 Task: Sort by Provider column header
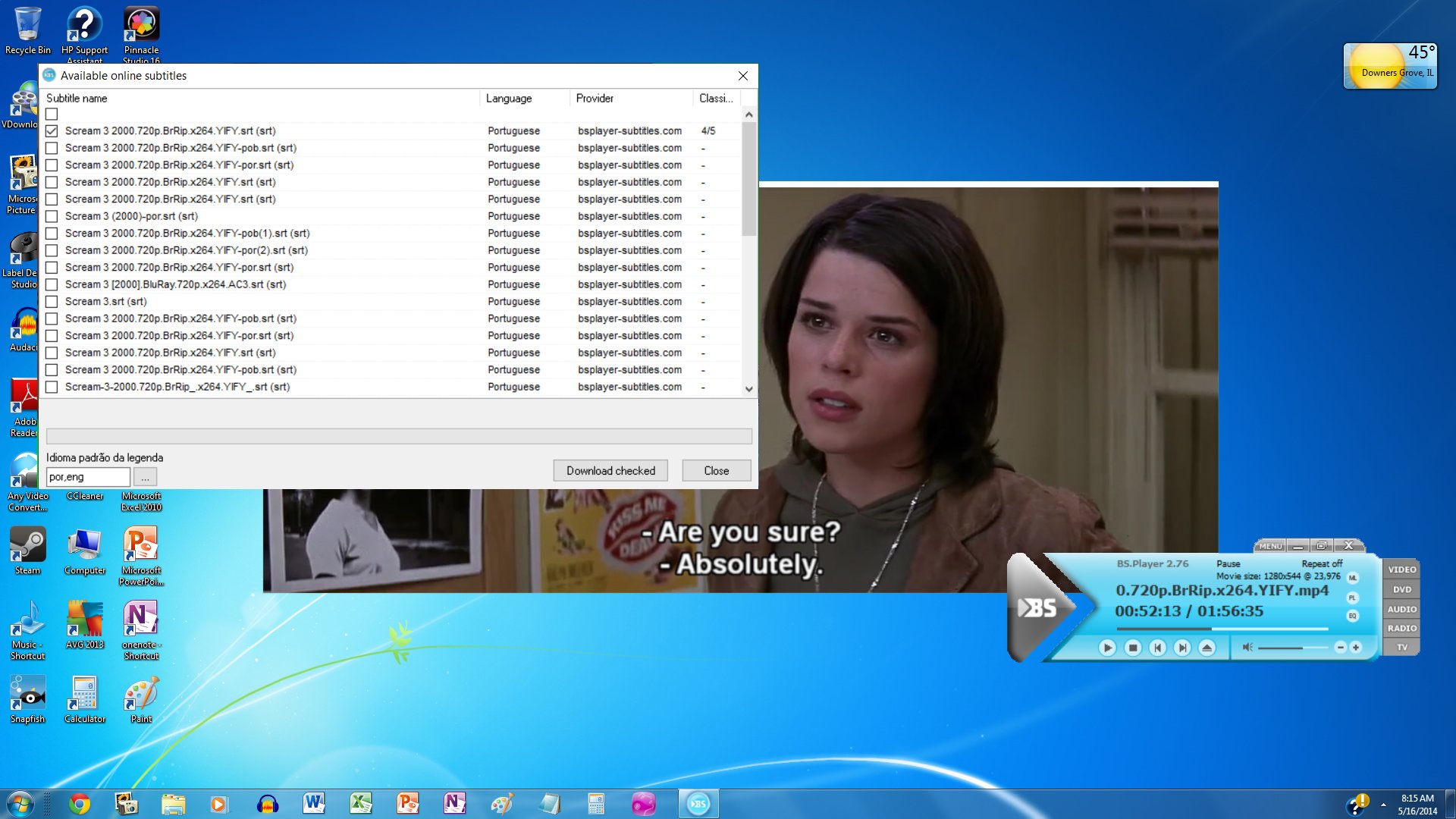632,99
